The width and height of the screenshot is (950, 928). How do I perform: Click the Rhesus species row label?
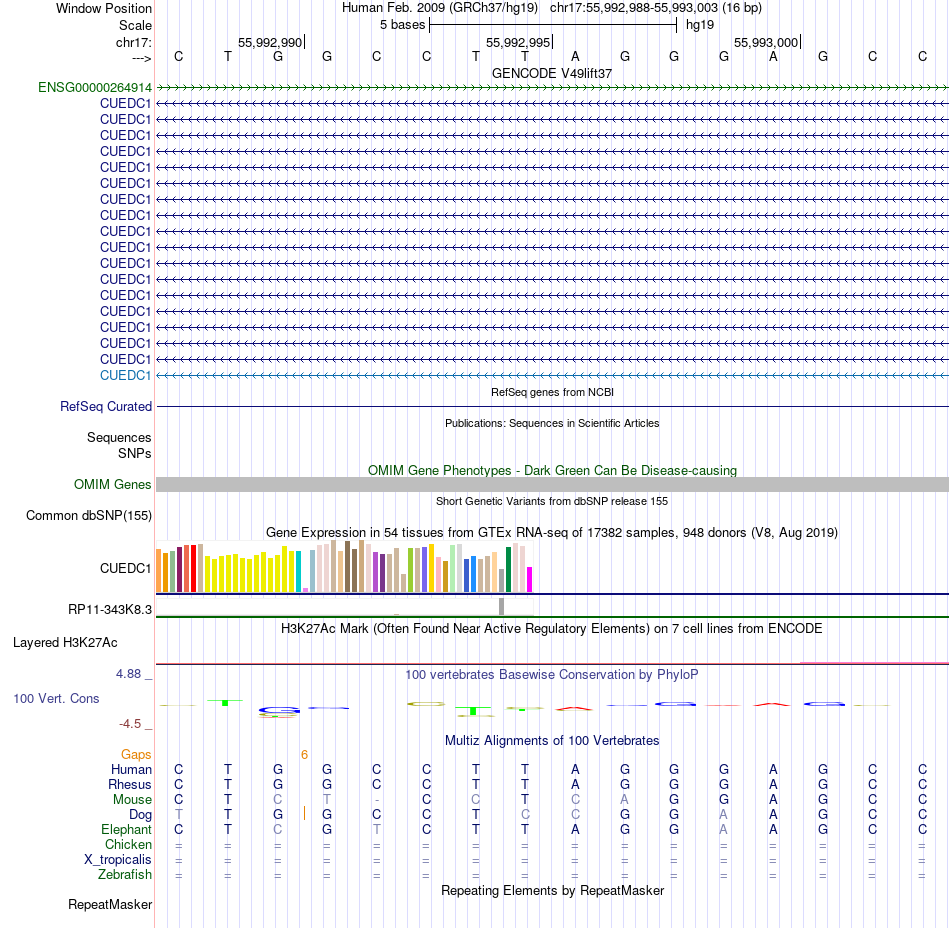click(130, 785)
